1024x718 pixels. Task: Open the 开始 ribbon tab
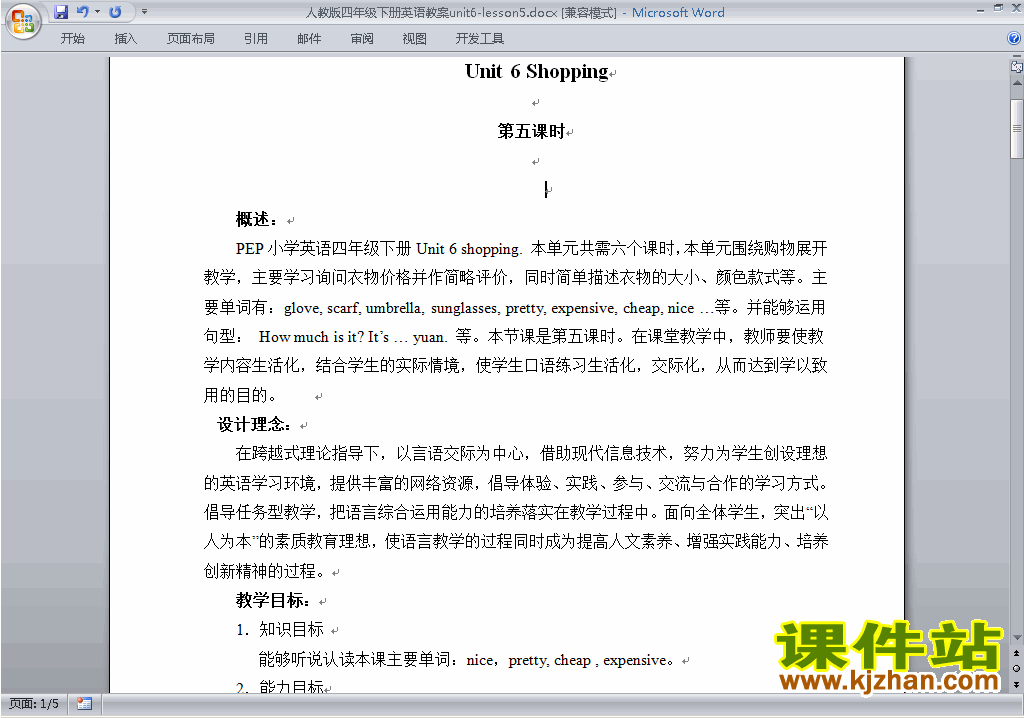[x=72, y=39]
